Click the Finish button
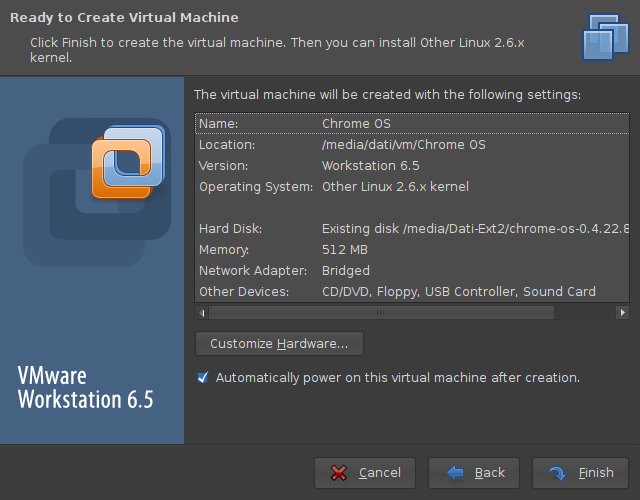The width and height of the screenshot is (640, 500). pos(580,473)
